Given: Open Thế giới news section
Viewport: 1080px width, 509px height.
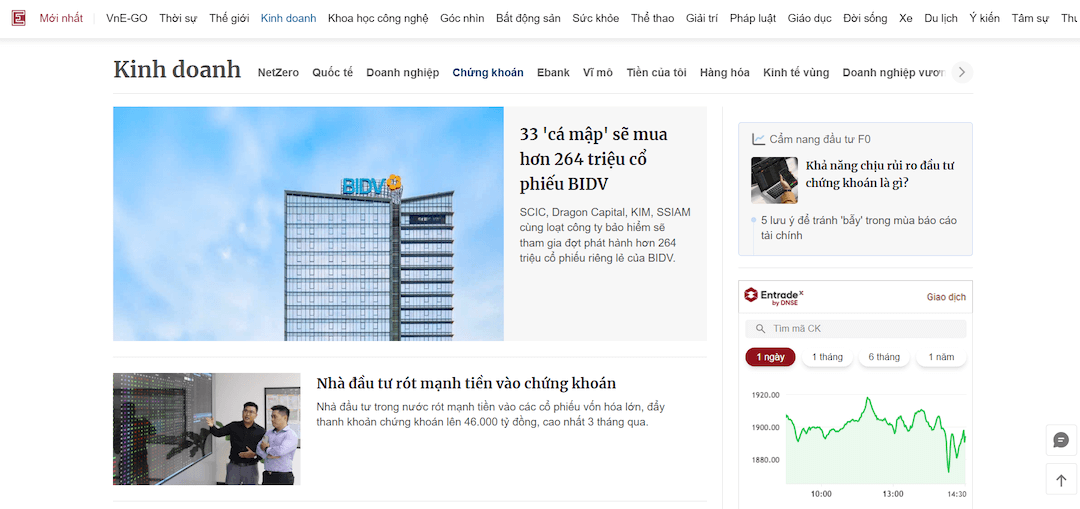Looking at the screenshot, I should pos(229,19).
